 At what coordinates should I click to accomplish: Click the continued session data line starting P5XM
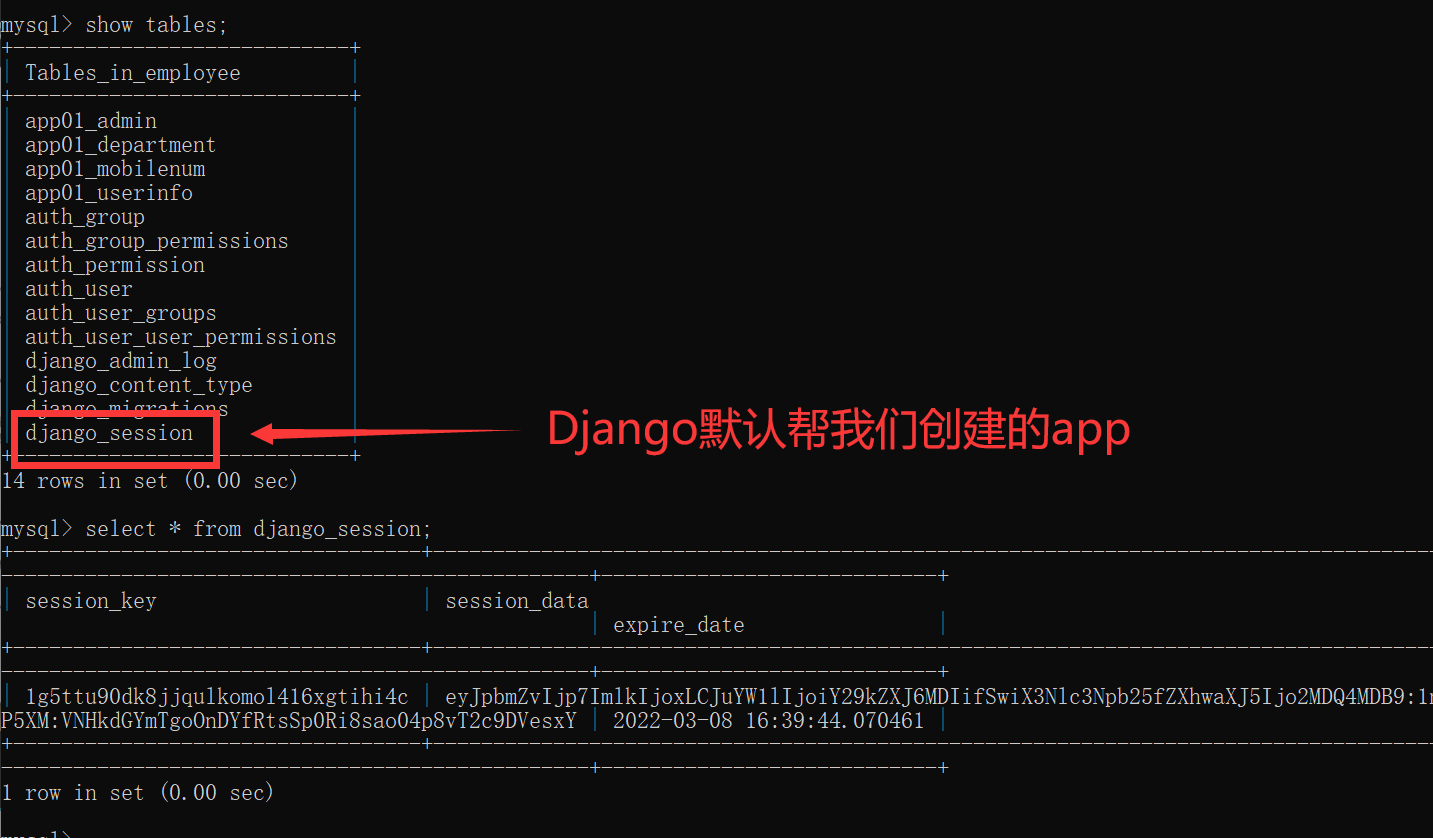point(289,721)
